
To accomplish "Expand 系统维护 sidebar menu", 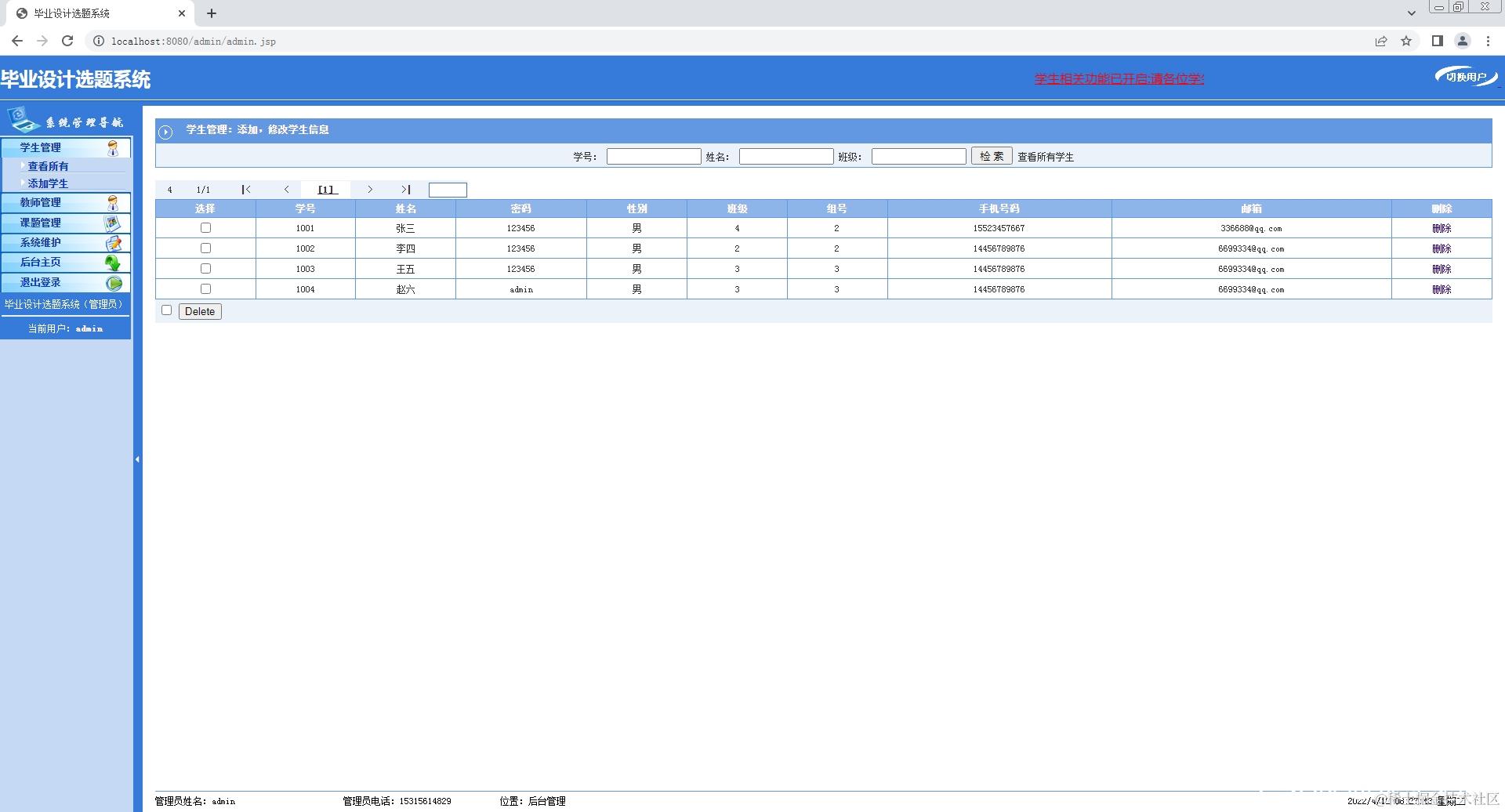I will click(x=65, y=243).
